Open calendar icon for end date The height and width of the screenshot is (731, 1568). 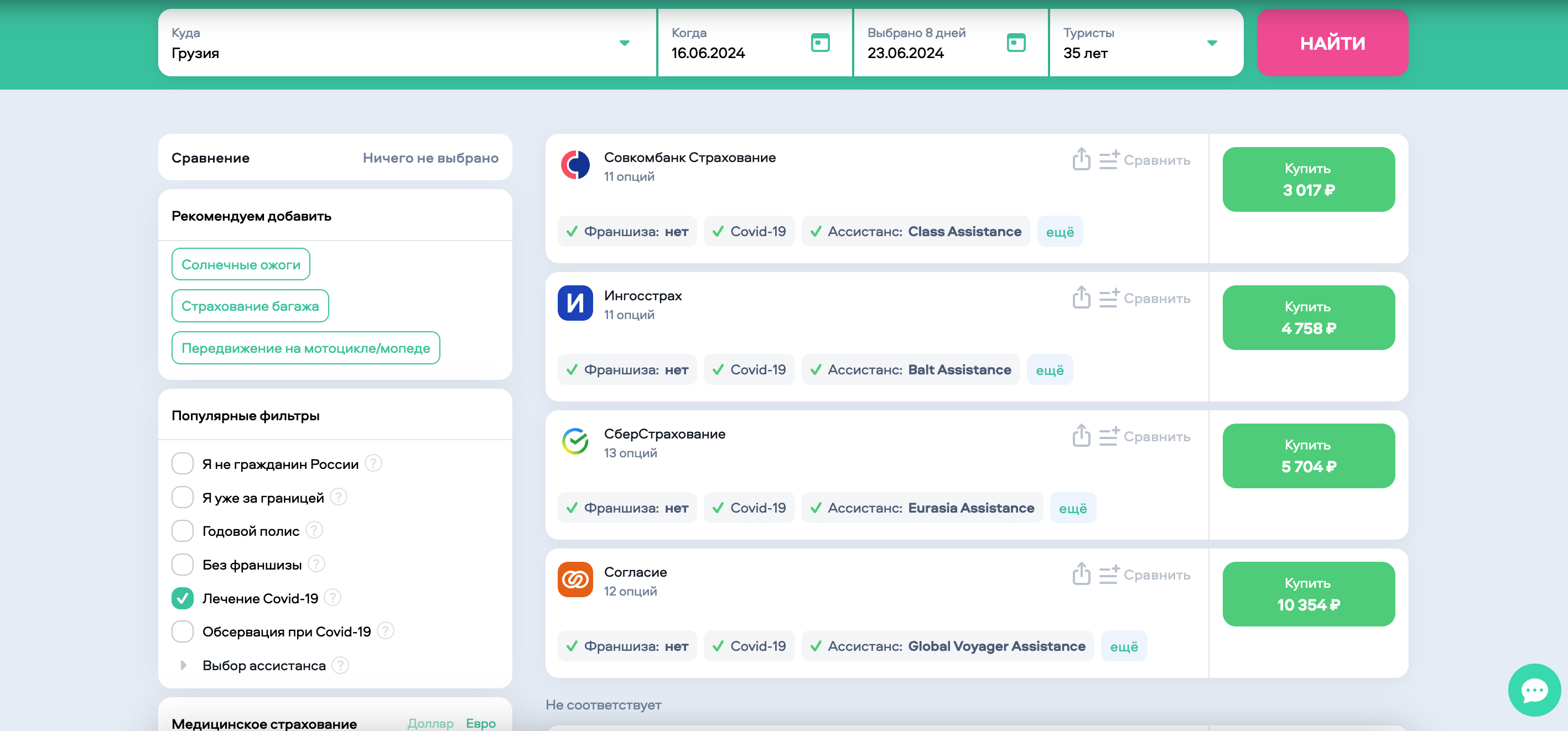[x=1016, y=43]
